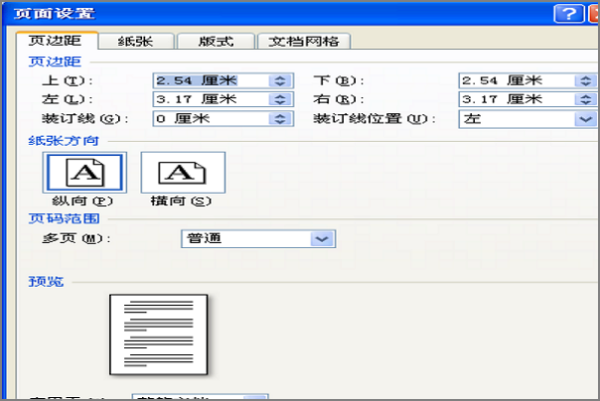This screenshot has height=401, width=600.
Task: Click the bottom margin 2.54 厘米 field
Action: click(515, 80)
